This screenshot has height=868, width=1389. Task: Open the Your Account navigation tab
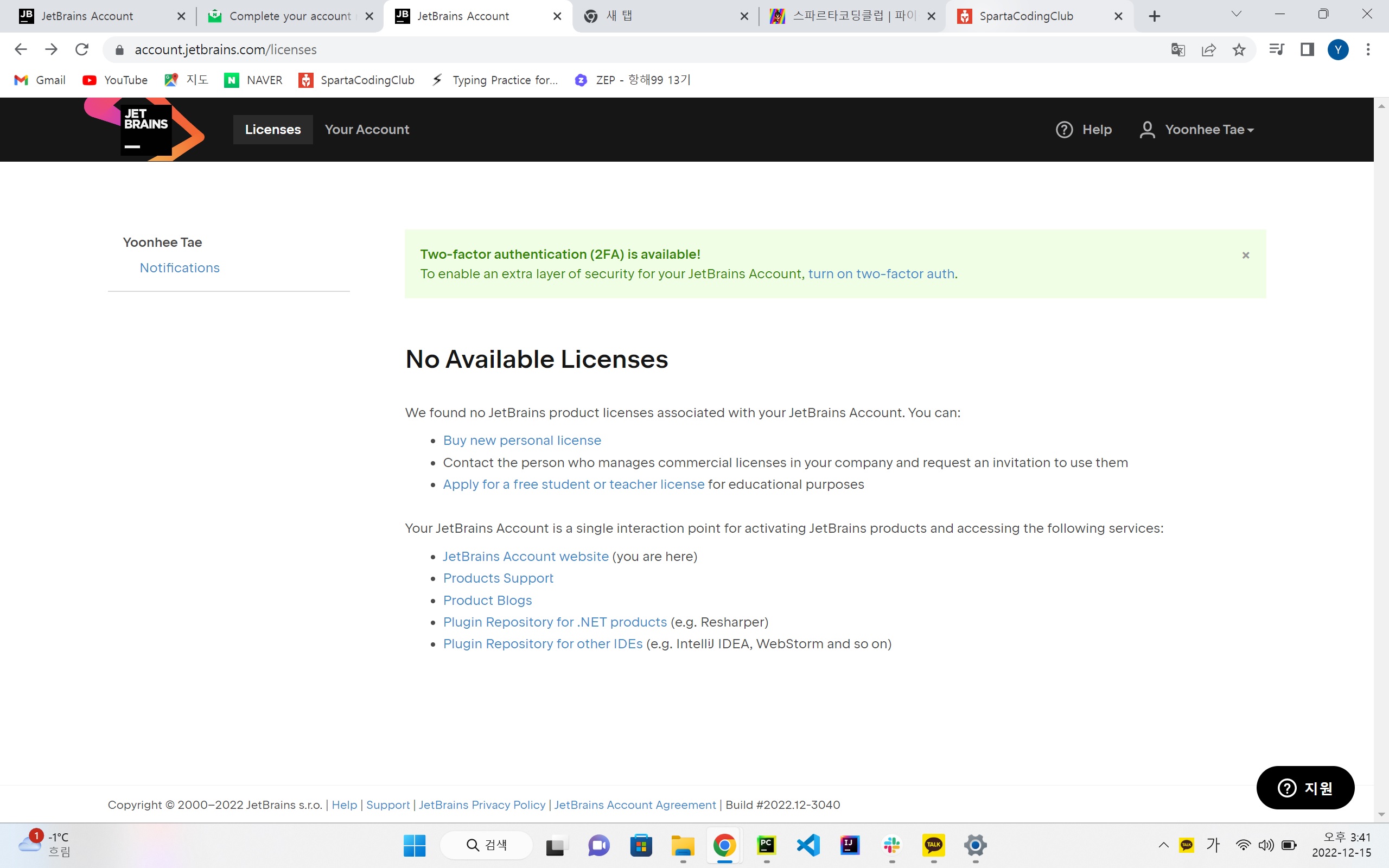pyautogui.click(x=367, y=130)
